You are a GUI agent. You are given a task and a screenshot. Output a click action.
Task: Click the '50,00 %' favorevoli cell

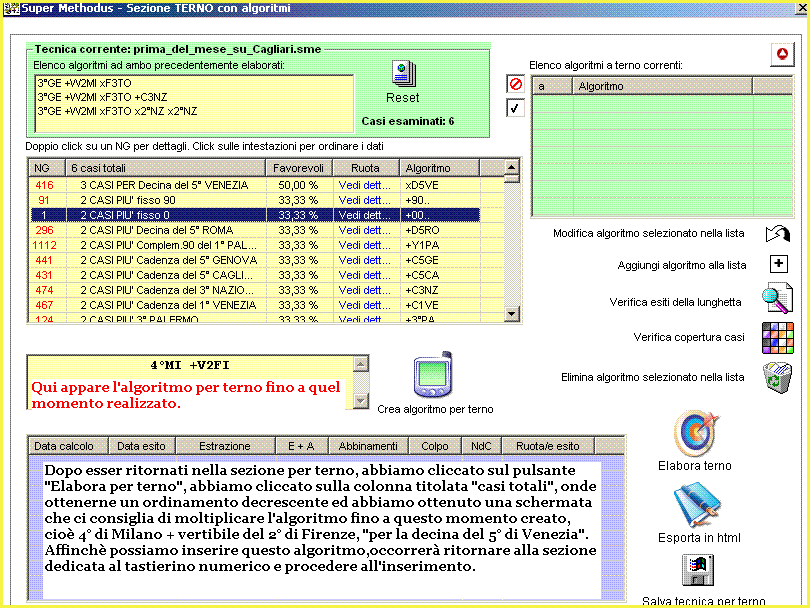click(298, 185)
